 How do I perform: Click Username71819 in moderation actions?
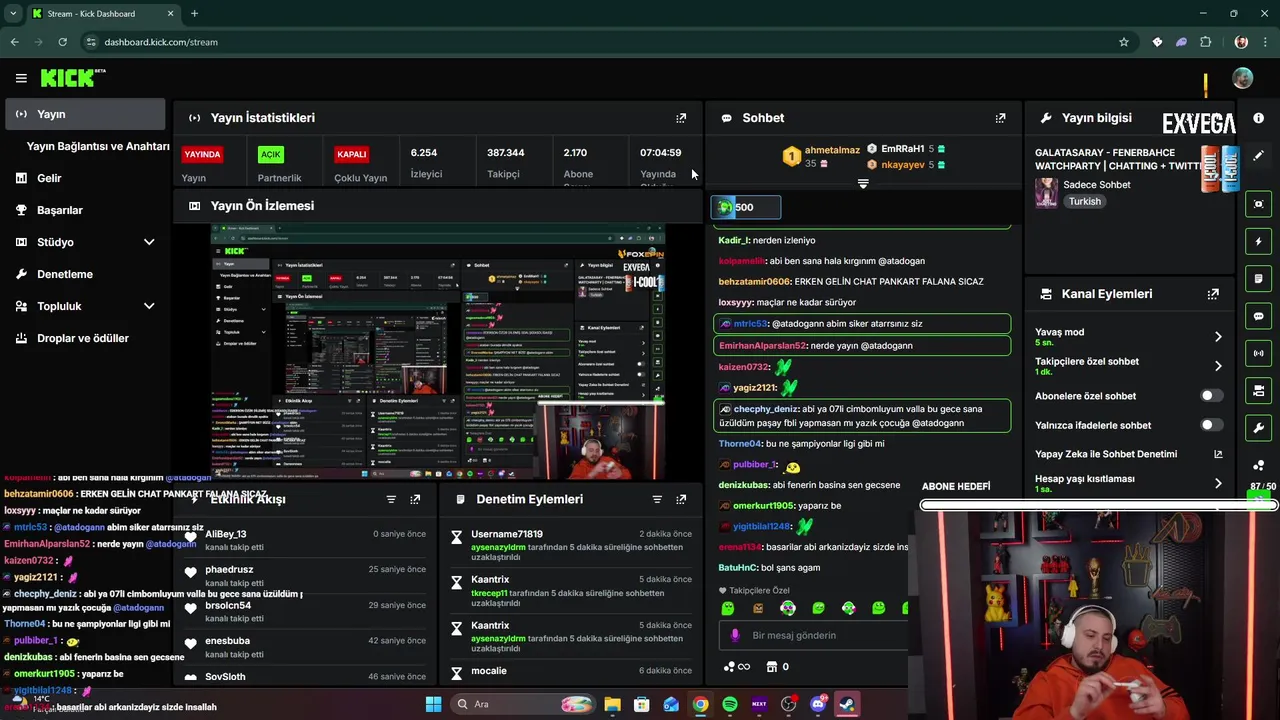507,534
